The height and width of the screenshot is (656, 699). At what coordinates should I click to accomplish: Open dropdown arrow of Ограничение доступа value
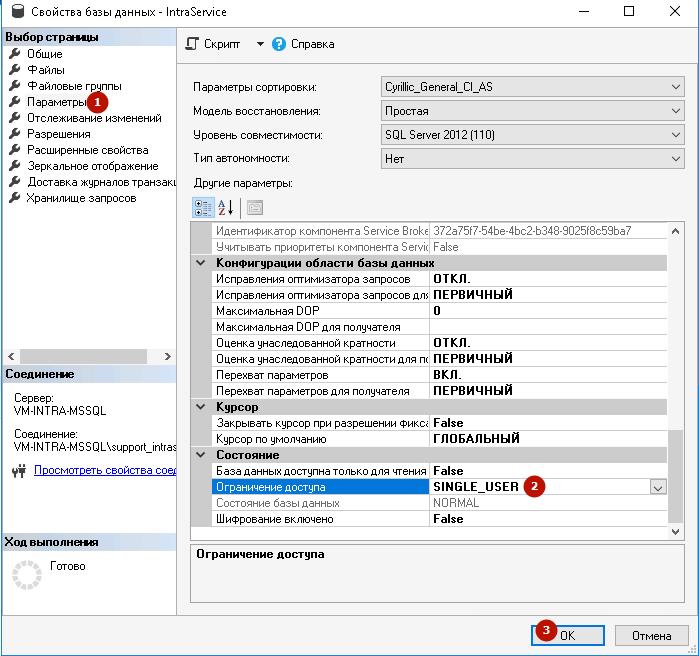coord(658,487)
